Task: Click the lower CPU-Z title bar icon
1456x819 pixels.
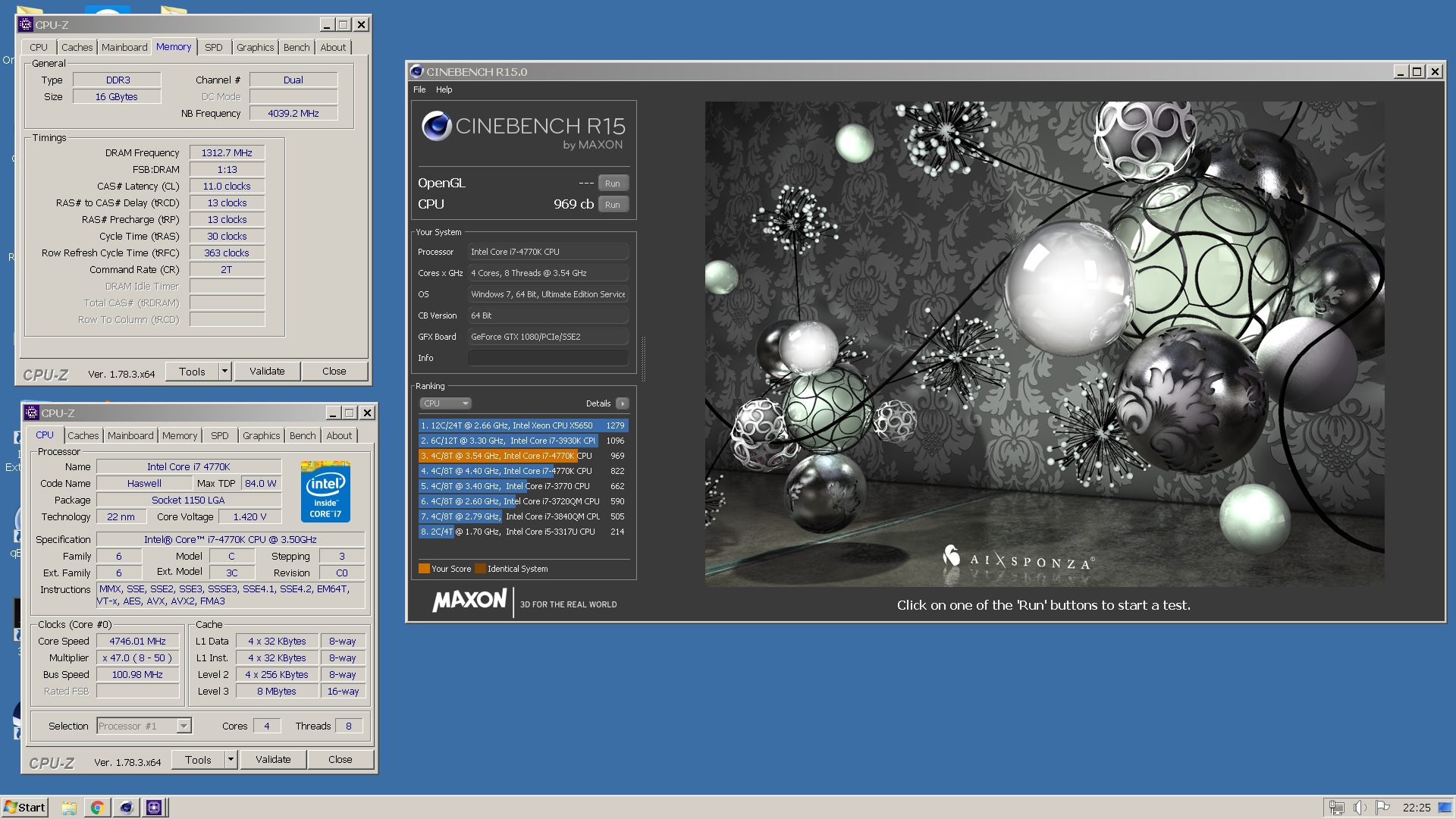Action: point(32,413)
